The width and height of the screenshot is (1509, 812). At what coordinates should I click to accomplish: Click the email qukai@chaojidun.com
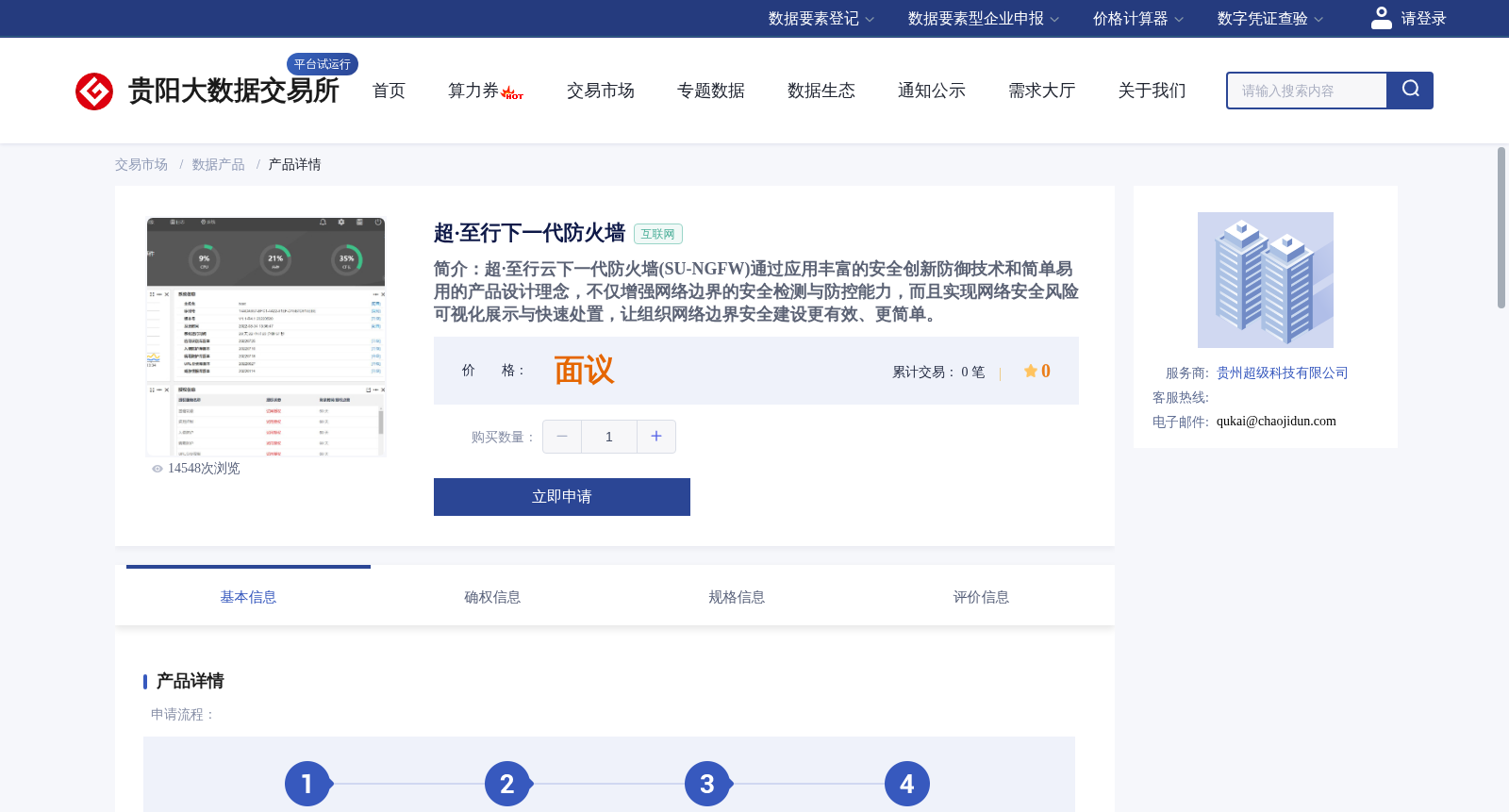pos(1276,422)
